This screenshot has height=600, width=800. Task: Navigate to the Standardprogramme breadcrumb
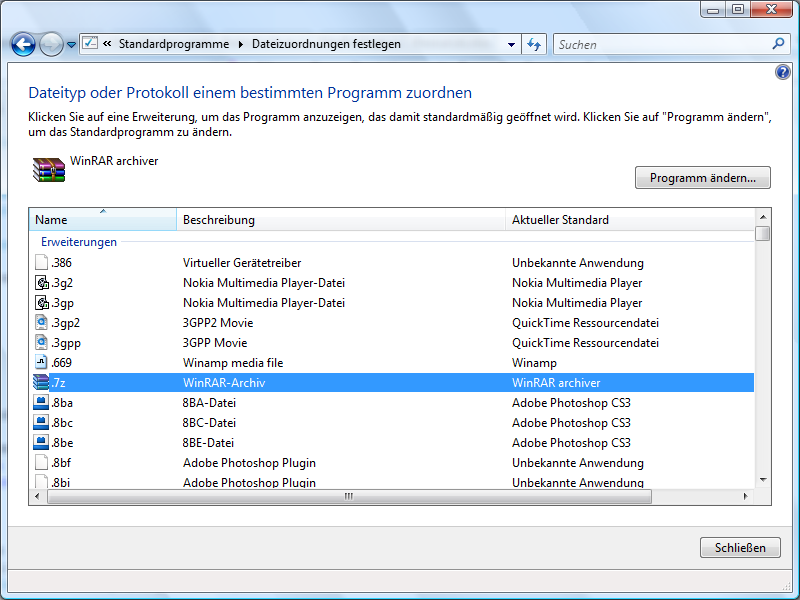click(x=174, y=44)
